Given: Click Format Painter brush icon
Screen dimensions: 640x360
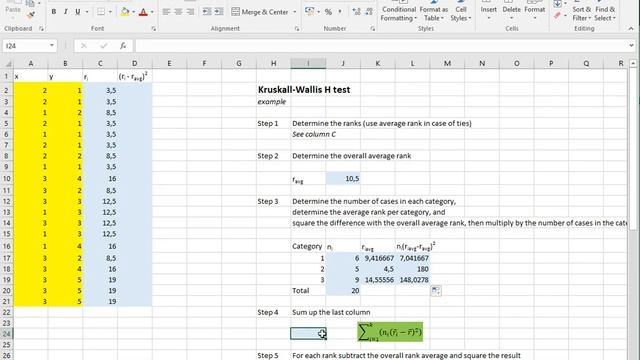Looking at the screenshot, I should coord(31,15).
